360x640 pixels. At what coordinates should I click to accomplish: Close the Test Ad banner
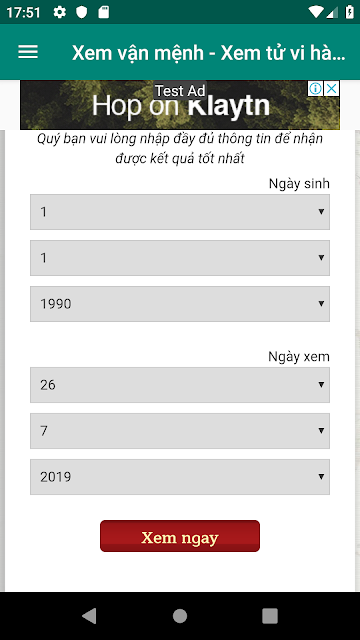pos(331,88)
